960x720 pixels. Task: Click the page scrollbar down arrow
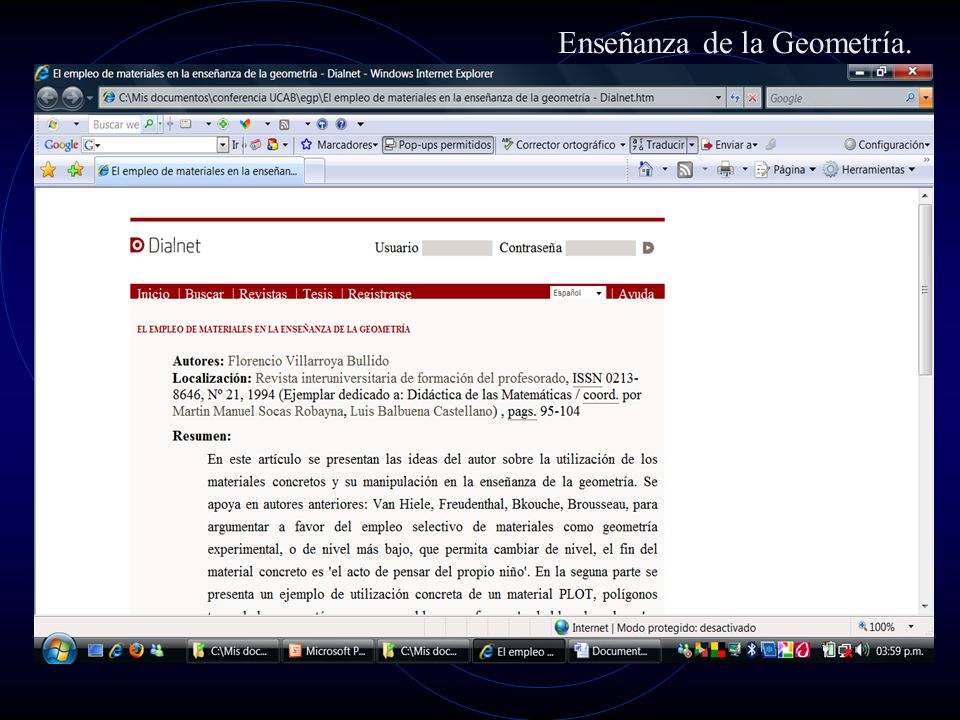(924, 606)
